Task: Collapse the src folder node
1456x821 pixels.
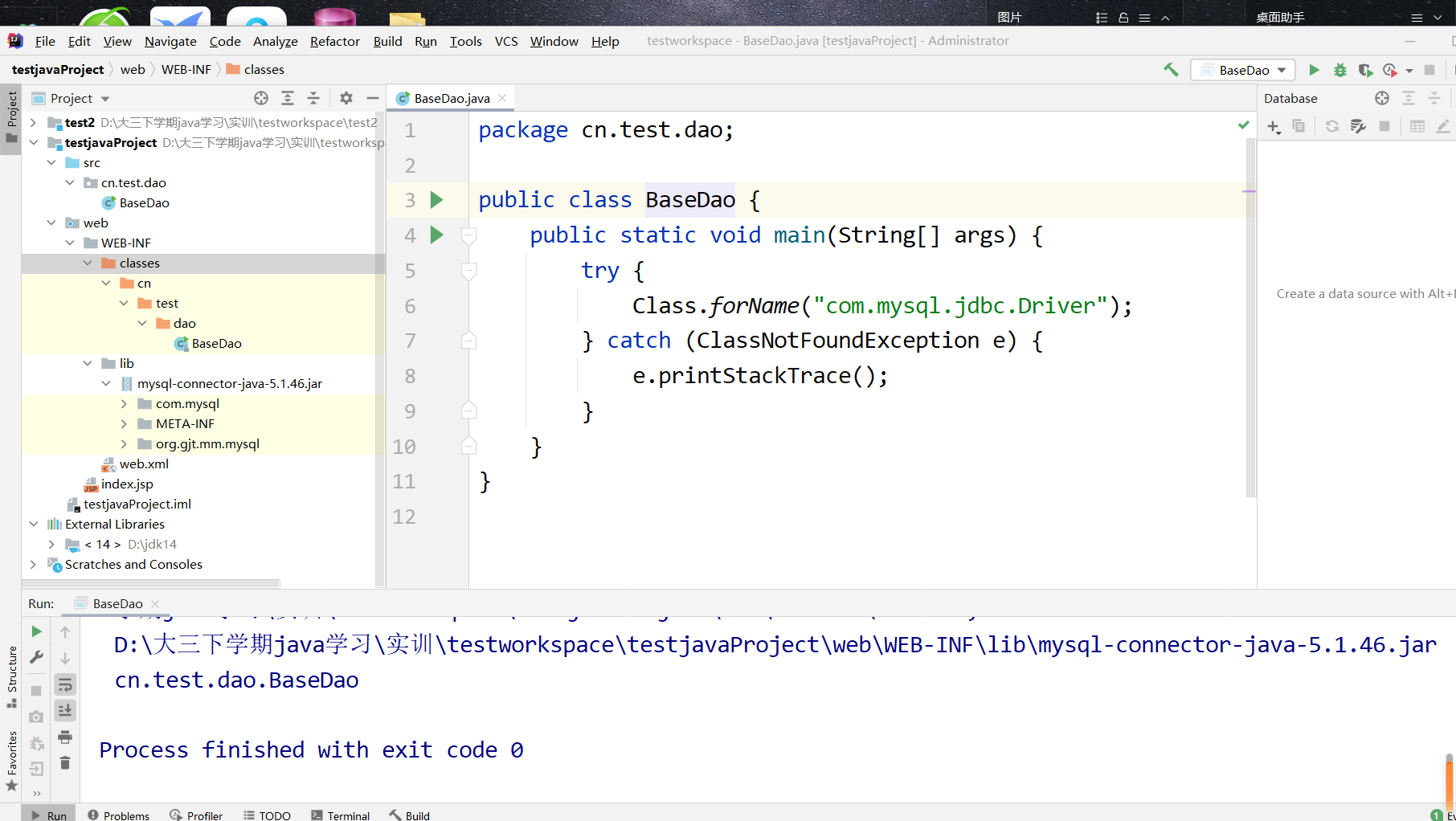Action: click(51, 162)
